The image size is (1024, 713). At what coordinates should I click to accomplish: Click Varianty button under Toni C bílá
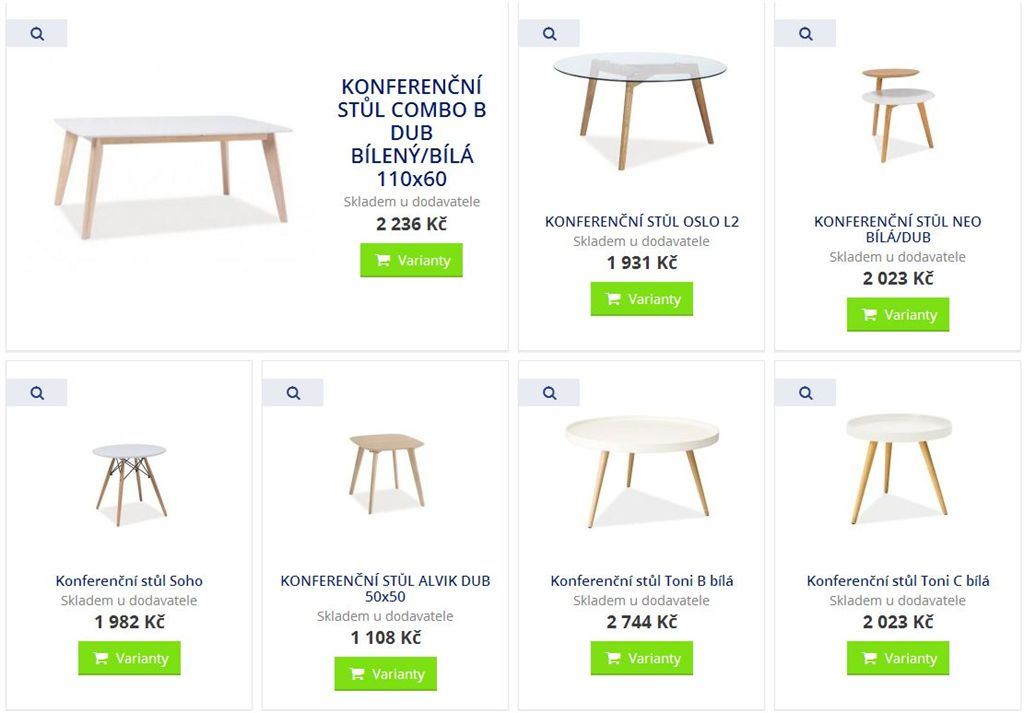898,658
